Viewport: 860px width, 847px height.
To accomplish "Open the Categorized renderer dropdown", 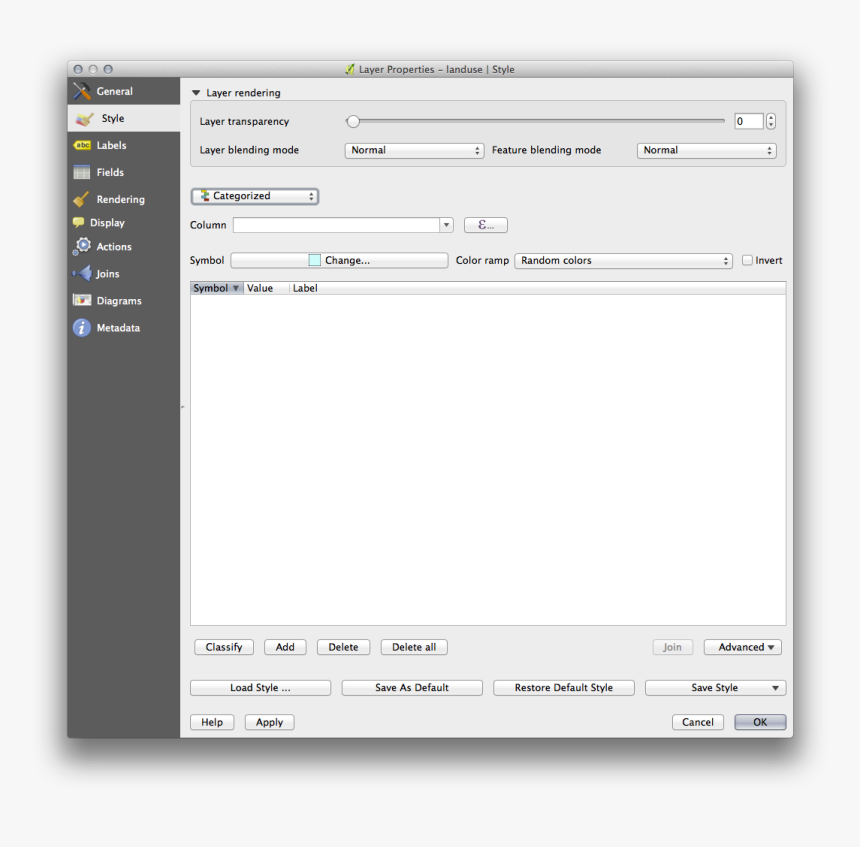I will click(x=254, y=196).
